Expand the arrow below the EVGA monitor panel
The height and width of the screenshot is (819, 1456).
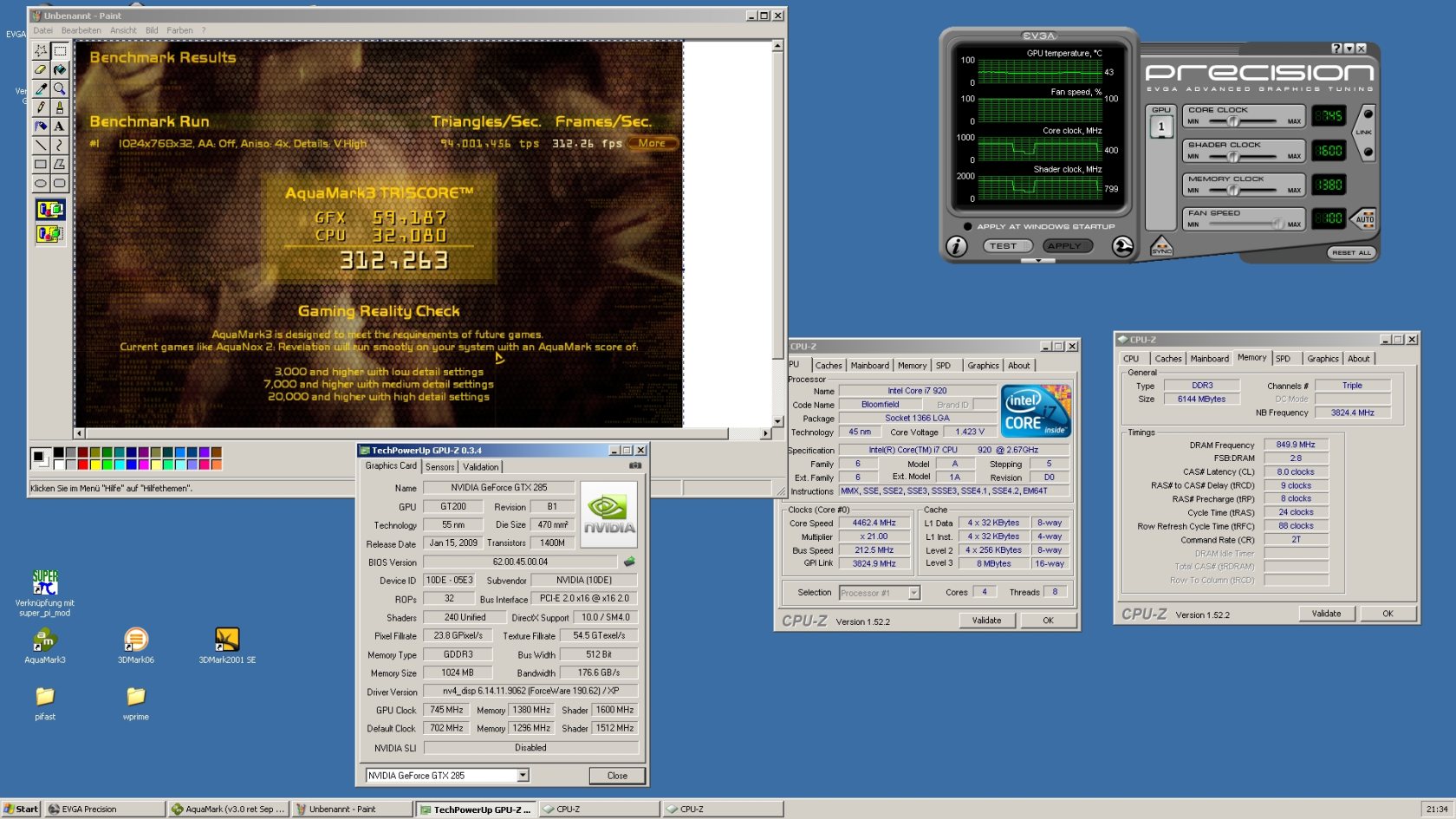pyautogui.click(x=1038, y=260)
